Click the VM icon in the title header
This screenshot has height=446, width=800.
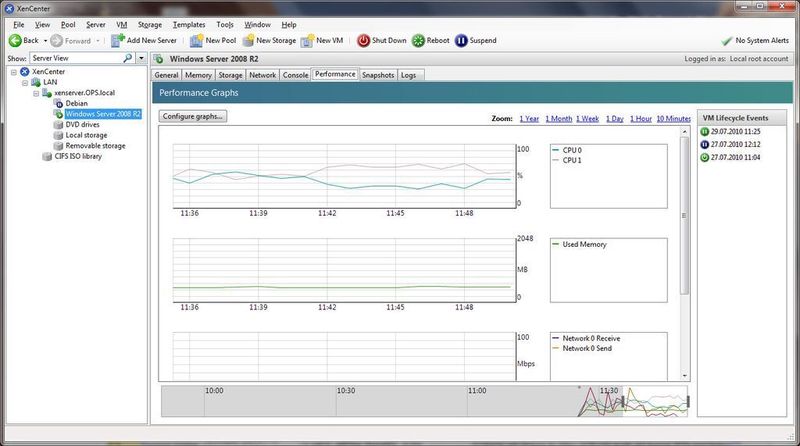click(x=158, y=59)
